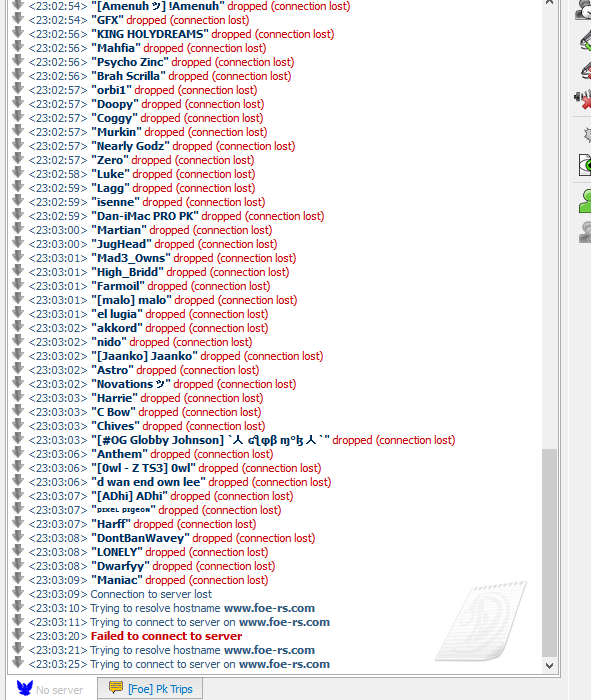Click the username "Chives"
This screenshot has height=700, width=591.
[x=116, y=426]
